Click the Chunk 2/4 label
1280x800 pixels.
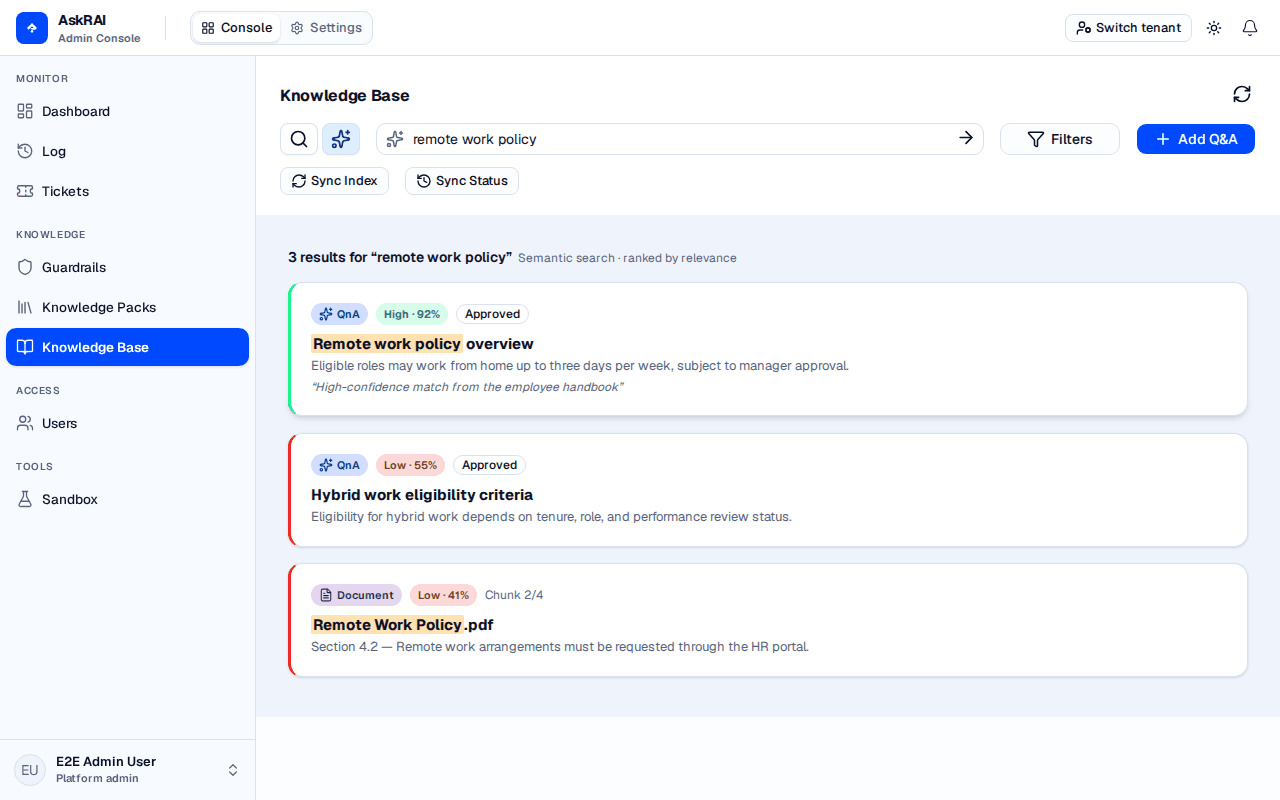(514, 595)
